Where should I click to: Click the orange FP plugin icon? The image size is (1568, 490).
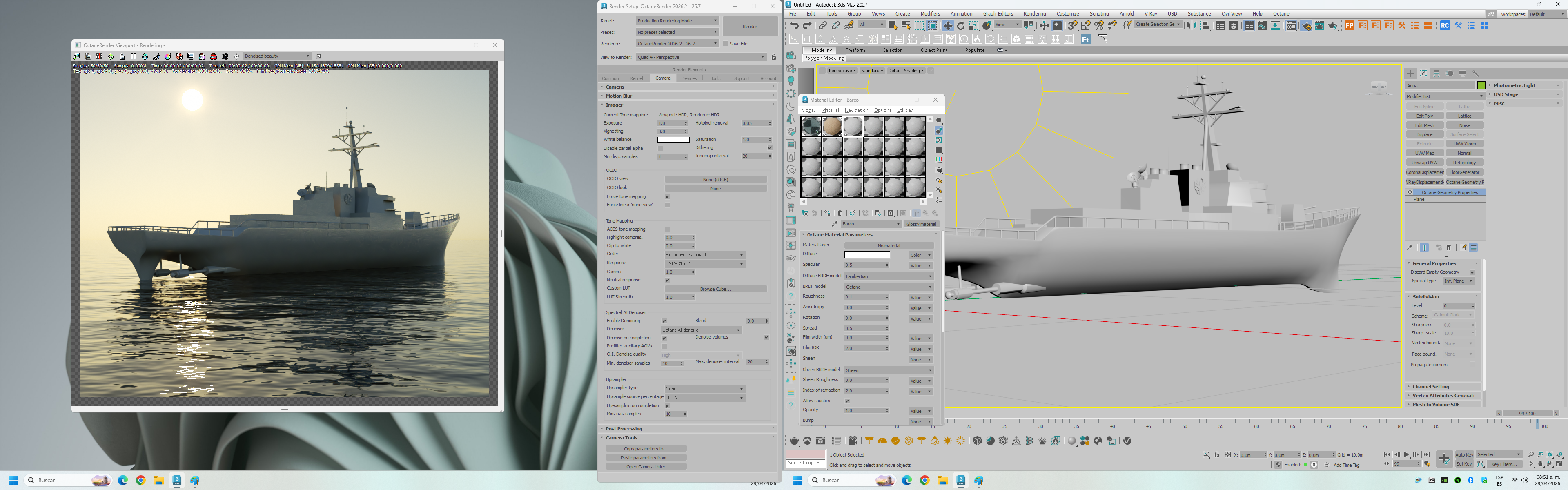tap(1350, 26)
